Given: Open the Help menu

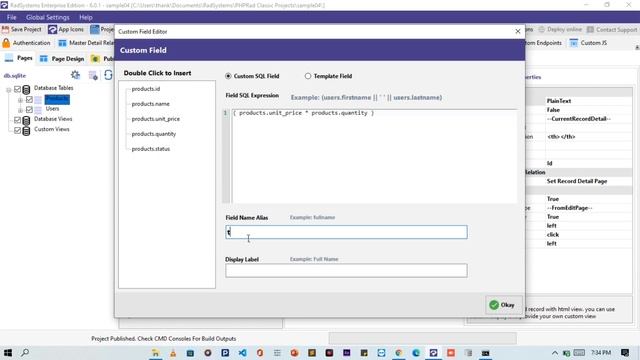Looking at the screenshot, I should (86, 17).
